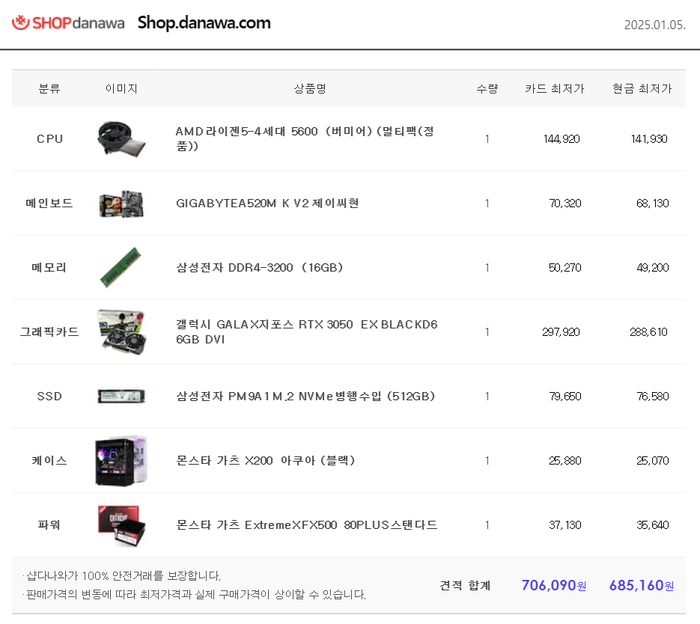Click memory cash price 49,200
This screenshot has height=624, width=700.
652,267
